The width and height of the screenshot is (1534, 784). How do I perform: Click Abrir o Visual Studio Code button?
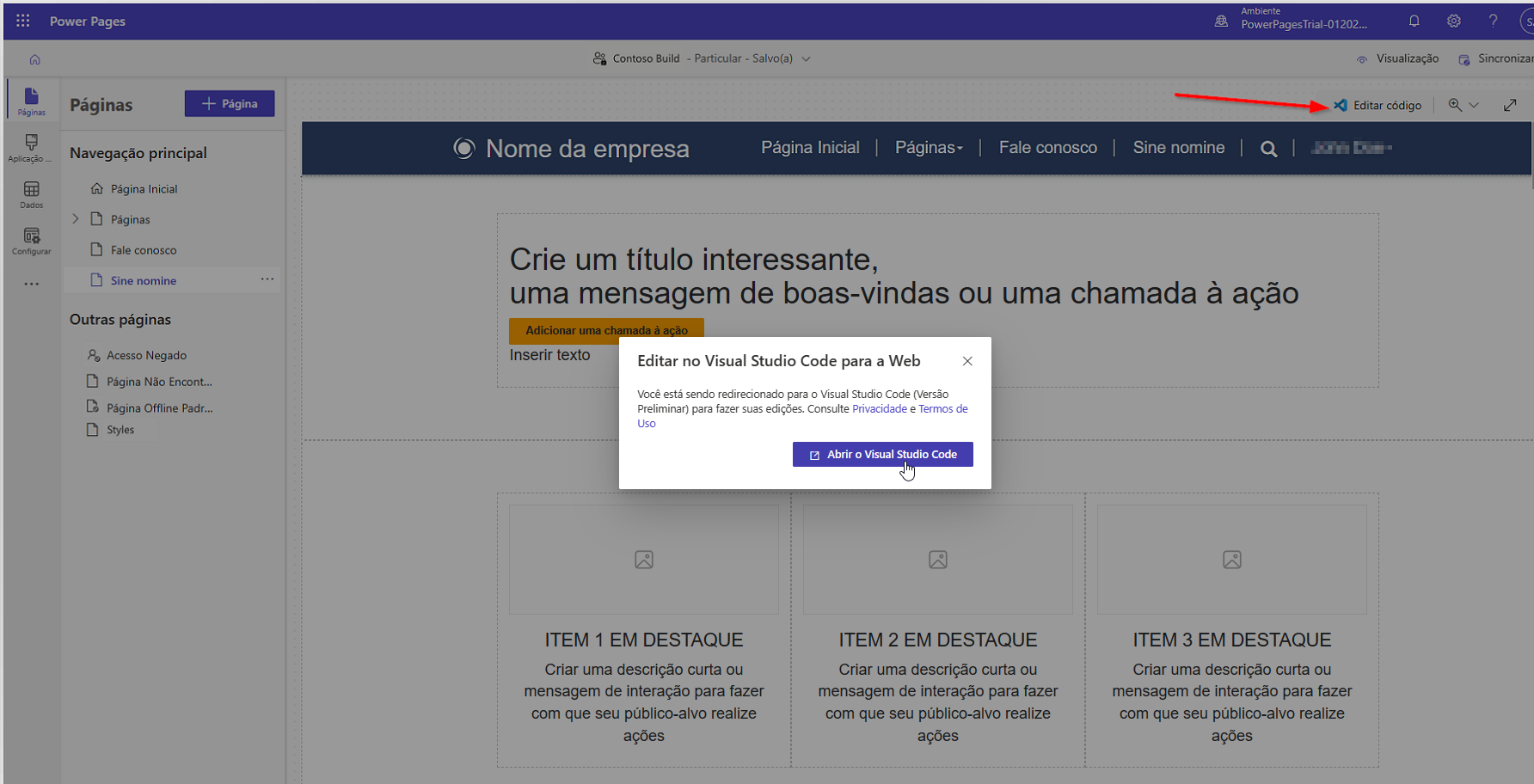click(882, 454)
